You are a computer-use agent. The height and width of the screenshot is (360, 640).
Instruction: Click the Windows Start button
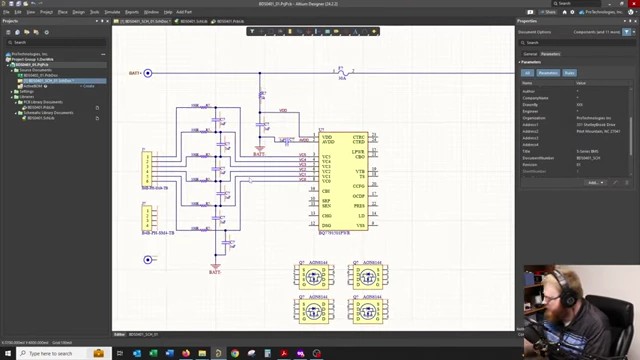8,353
